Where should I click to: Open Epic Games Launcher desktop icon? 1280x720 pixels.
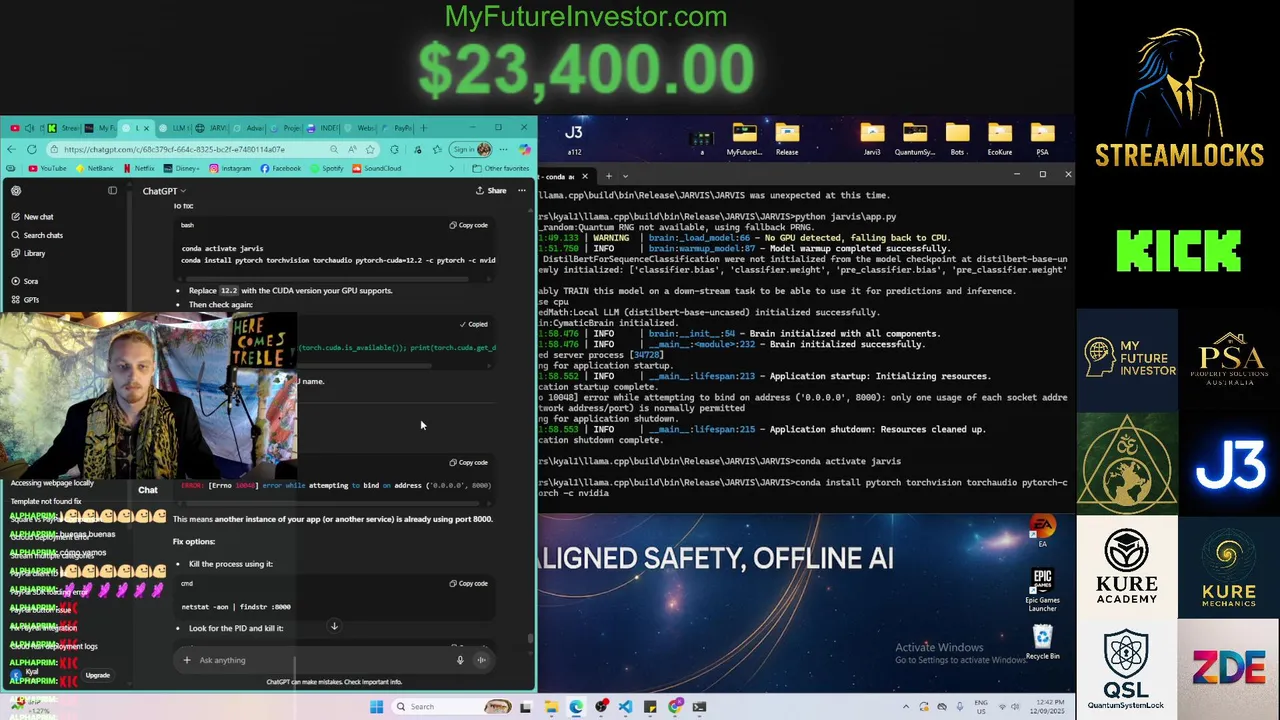[x=1042, y=590]
